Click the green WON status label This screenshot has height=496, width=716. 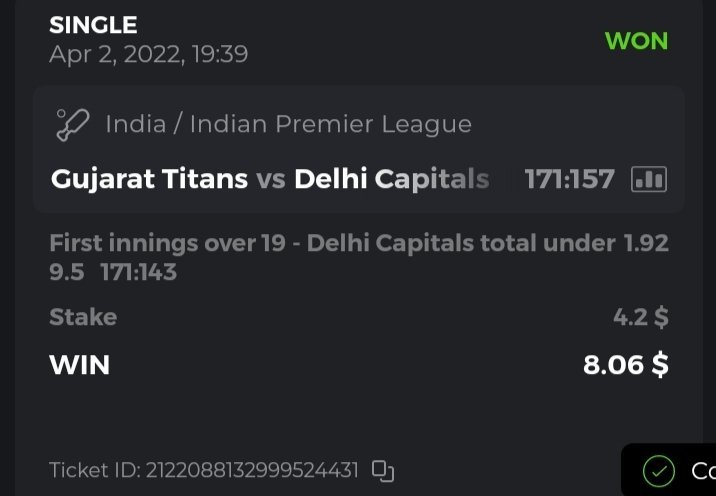click(636, 41)
